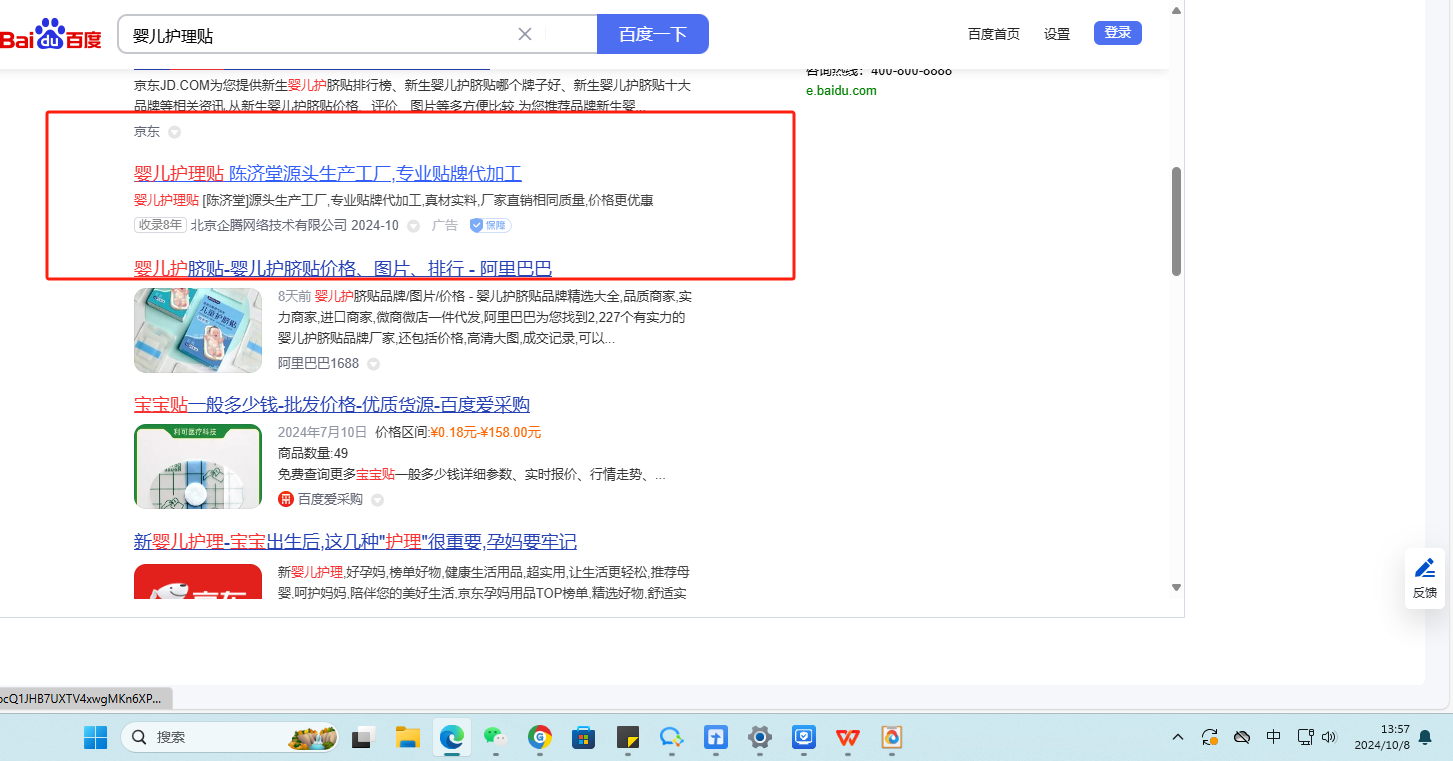Click the page vertical scrollbar thumb
1453x761 pixels.
click(x=1176, y=220)
